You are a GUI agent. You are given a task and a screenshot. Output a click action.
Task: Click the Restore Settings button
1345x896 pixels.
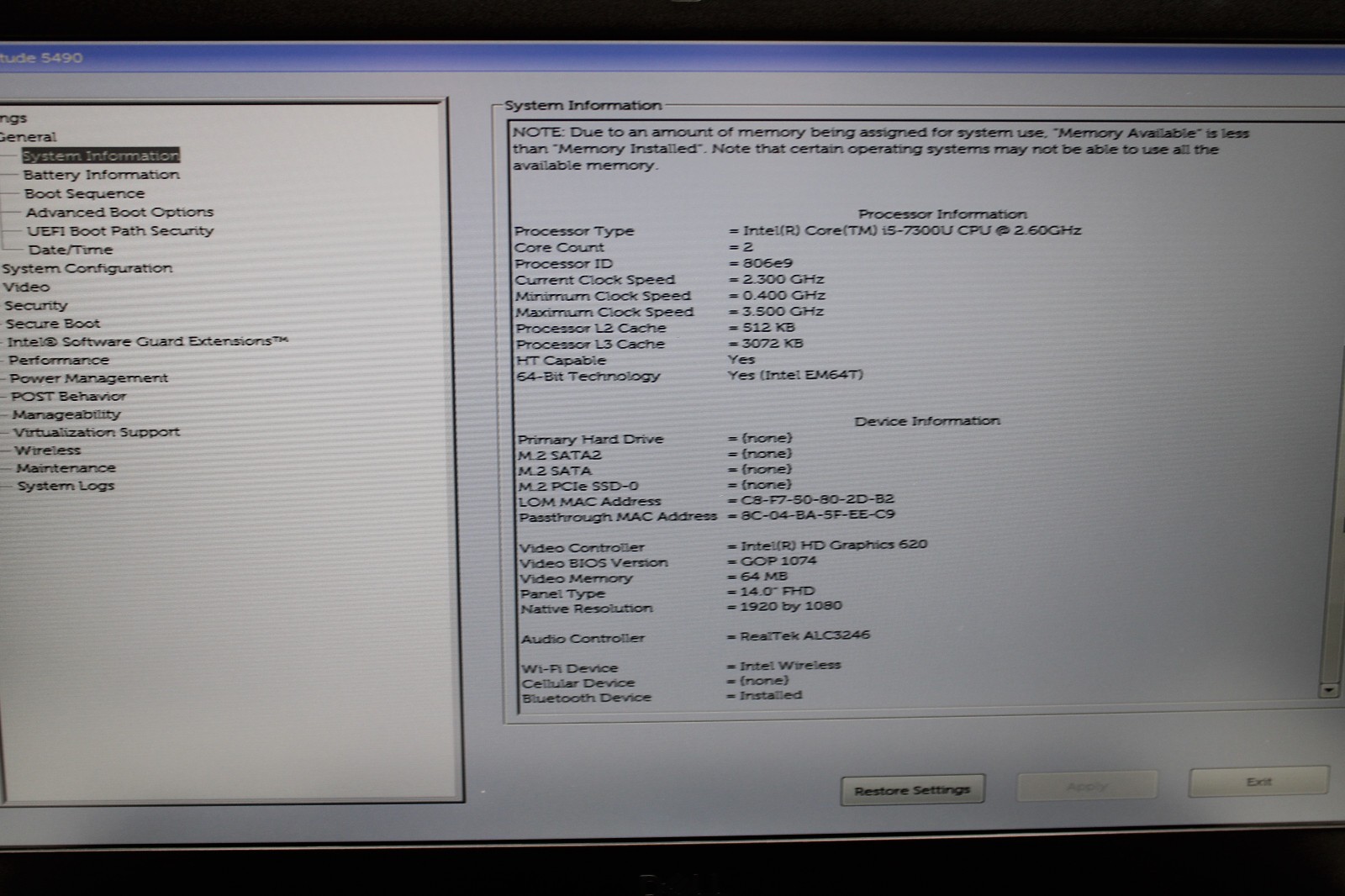click(912, 790)
